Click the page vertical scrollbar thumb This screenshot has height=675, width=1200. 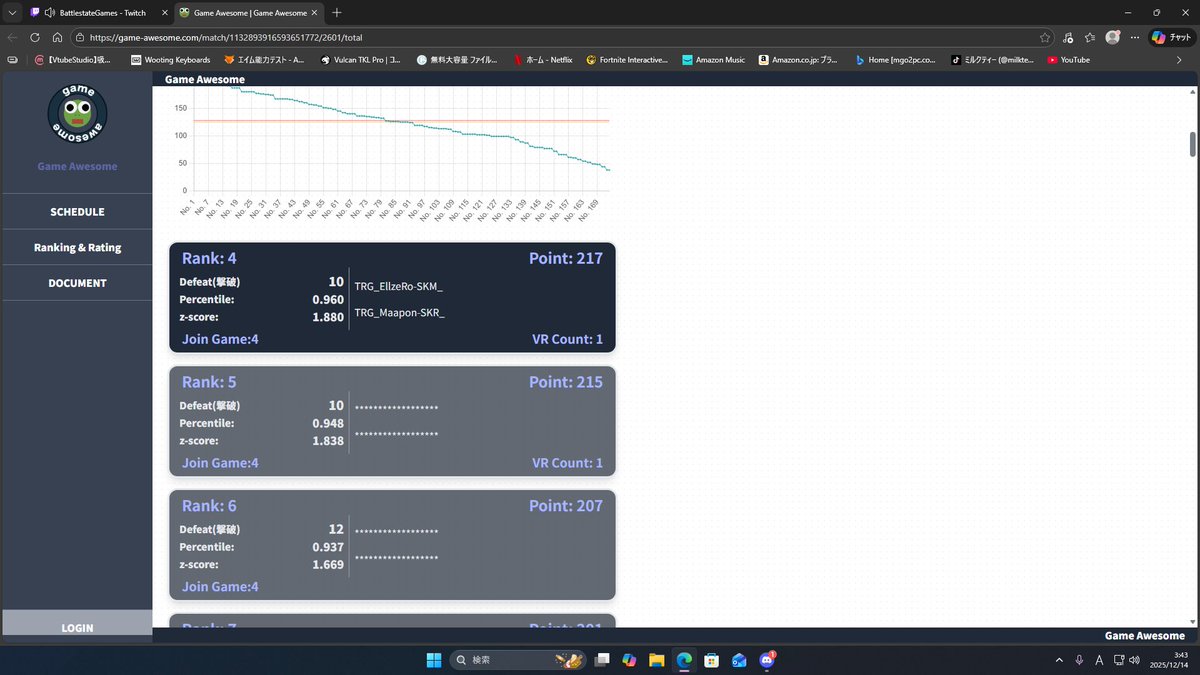point(1192,144)
